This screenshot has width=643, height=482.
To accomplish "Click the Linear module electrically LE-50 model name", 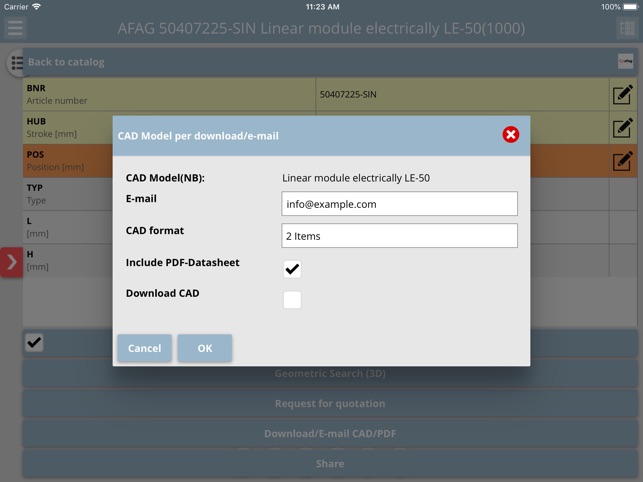I will [x=356, y=178].
